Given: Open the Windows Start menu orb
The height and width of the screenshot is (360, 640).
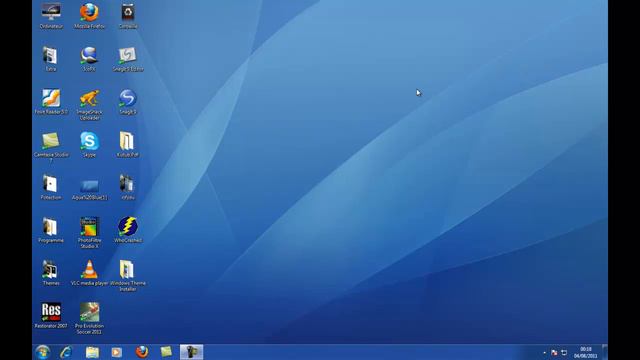Looking at the screenshot, I should pyautogui.click(x=42, y=352).
